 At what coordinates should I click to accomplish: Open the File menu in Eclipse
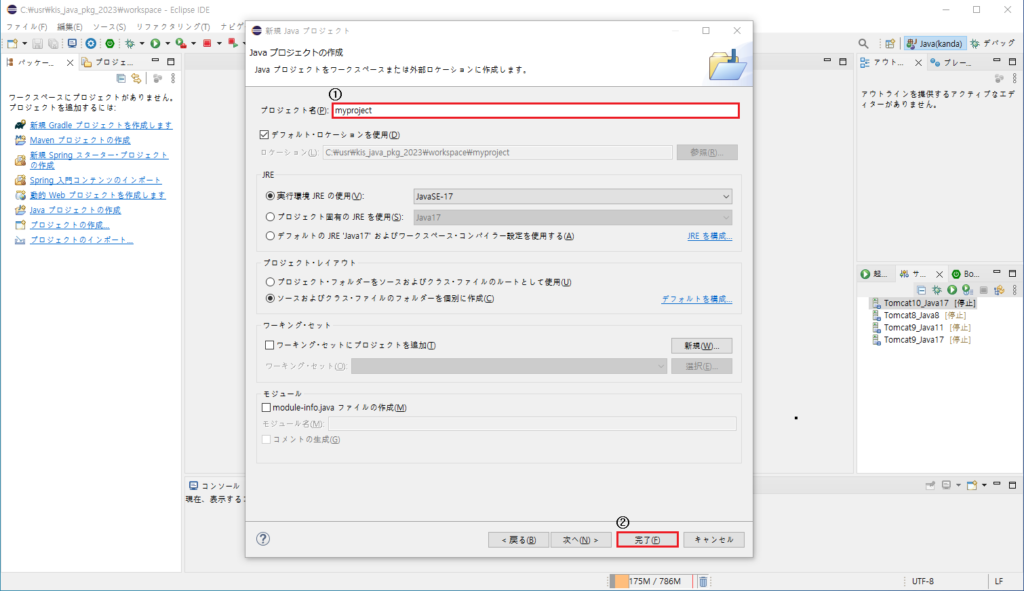[27, 27]
